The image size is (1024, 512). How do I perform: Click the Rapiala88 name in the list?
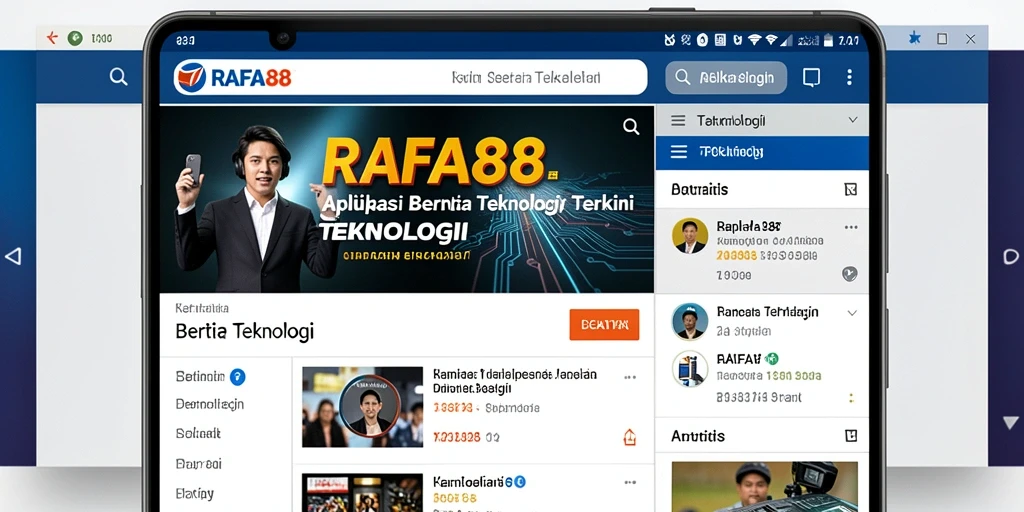[748, 227]
